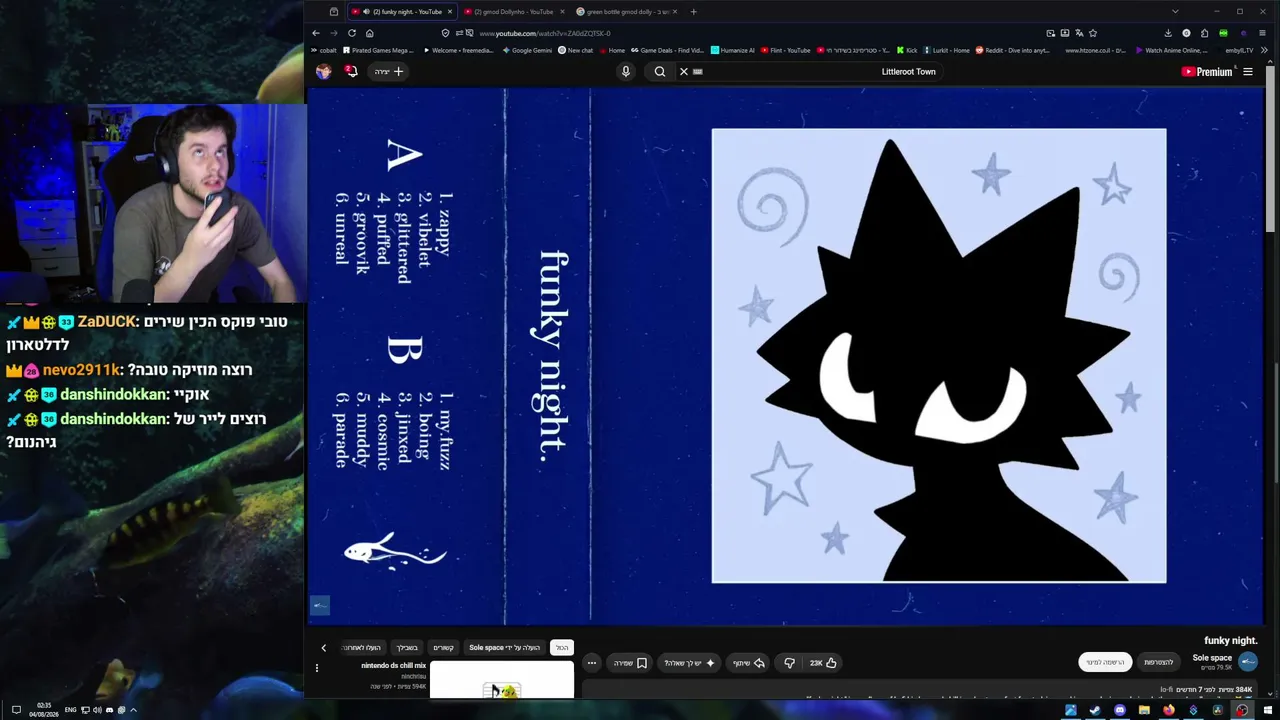The height and width of the screenshot is (720, 1280).
Task: Save the video to a playlist
Action: click(630, 663)
